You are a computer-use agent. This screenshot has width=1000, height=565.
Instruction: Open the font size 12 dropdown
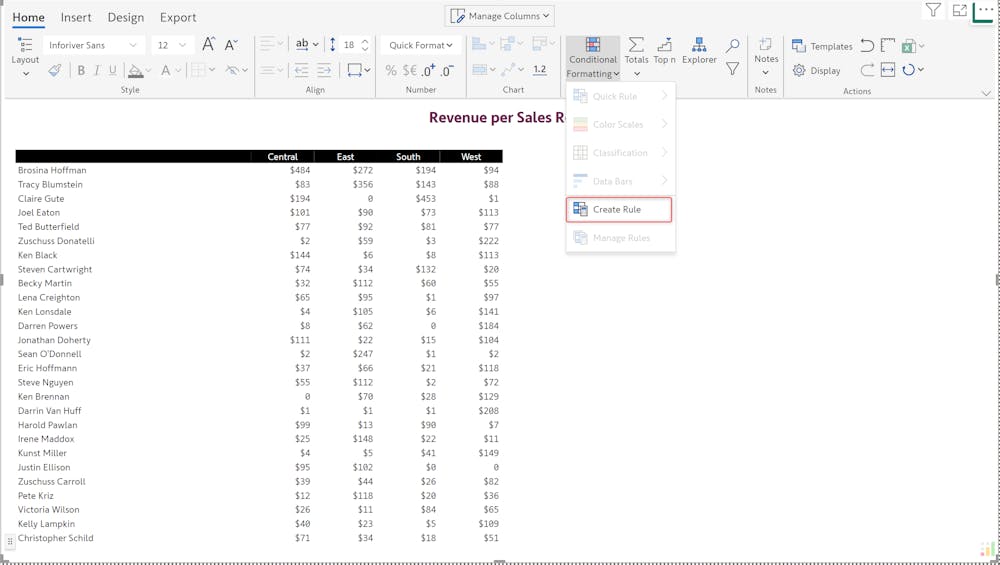[x=171, y=45]
